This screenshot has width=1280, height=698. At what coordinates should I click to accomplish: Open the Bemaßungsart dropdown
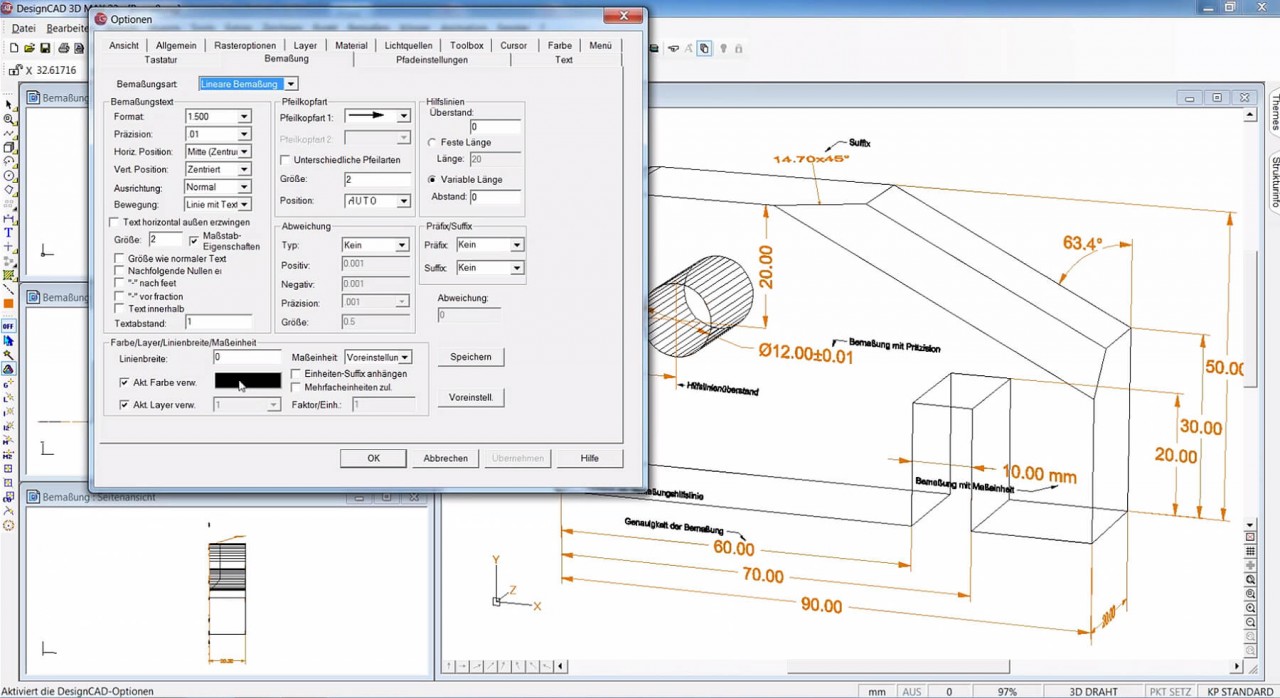point(290,84)
